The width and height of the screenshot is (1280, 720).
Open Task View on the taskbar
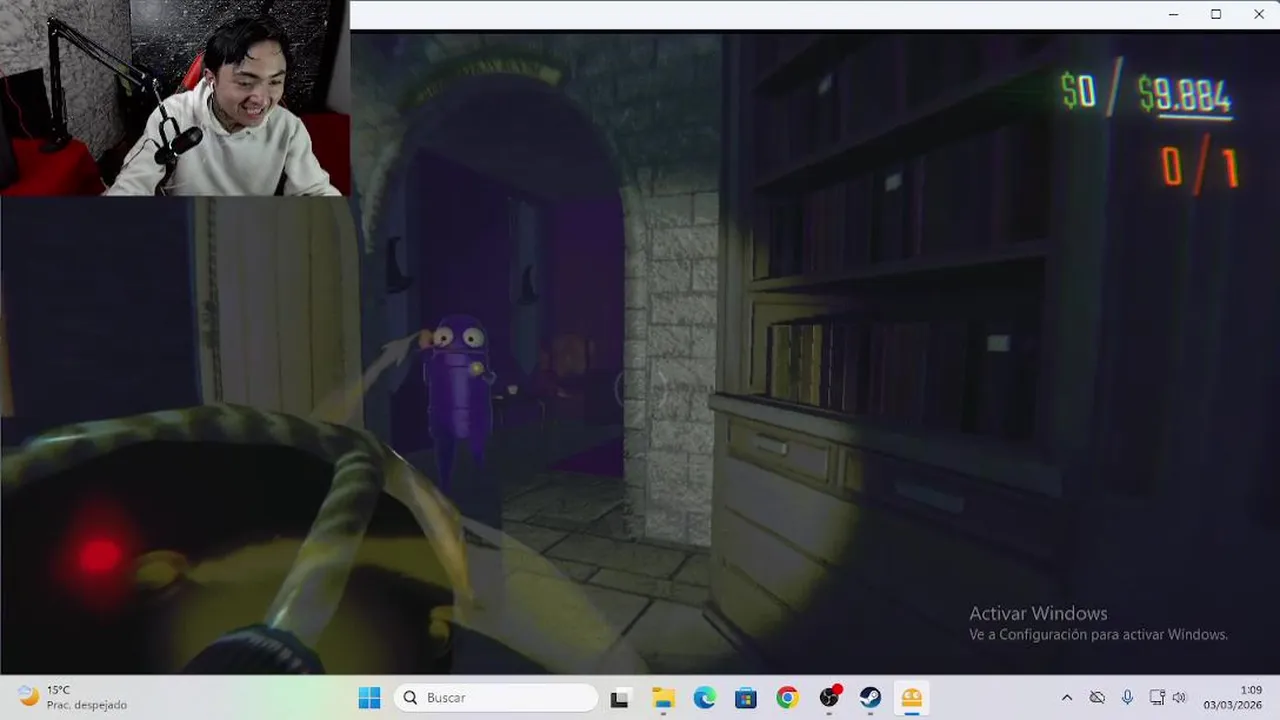pyautogui.click(x=620, y=698)
